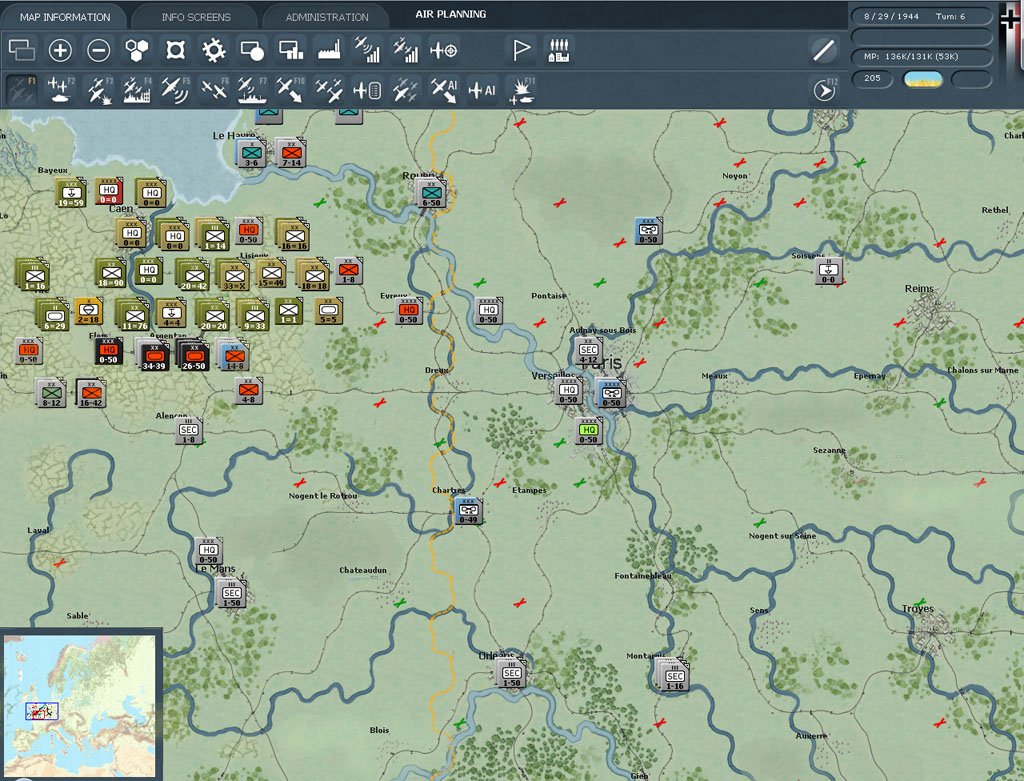Select the 6-50 unit at Rouen
Screen dimensions: 1024x781
431,194
